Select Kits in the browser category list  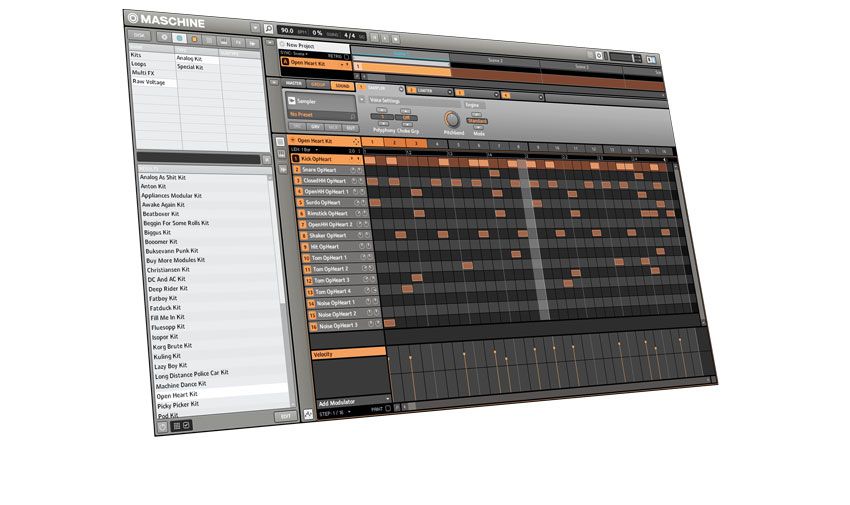click(x=136, y=55)
